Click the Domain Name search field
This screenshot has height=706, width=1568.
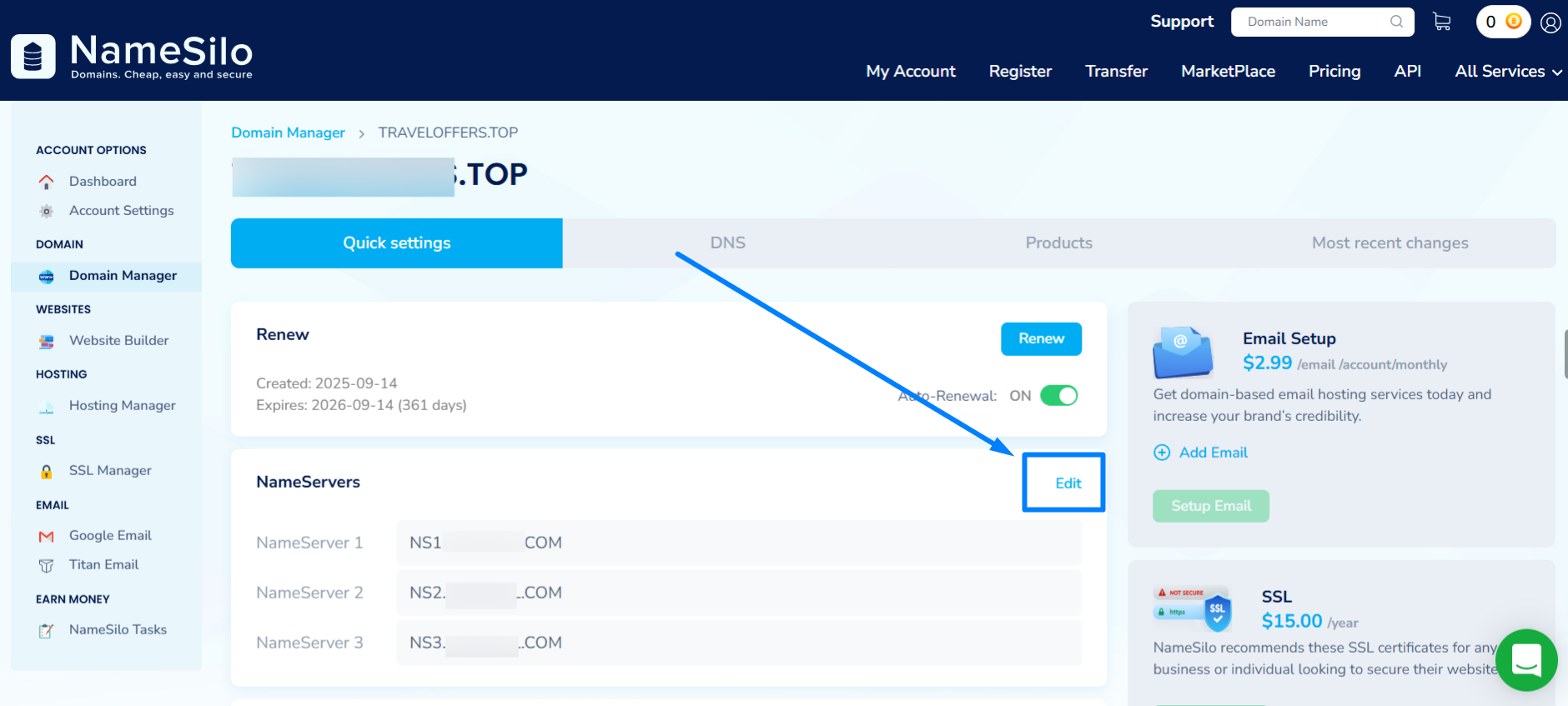pyautogui.click(x=1314, y=23)
